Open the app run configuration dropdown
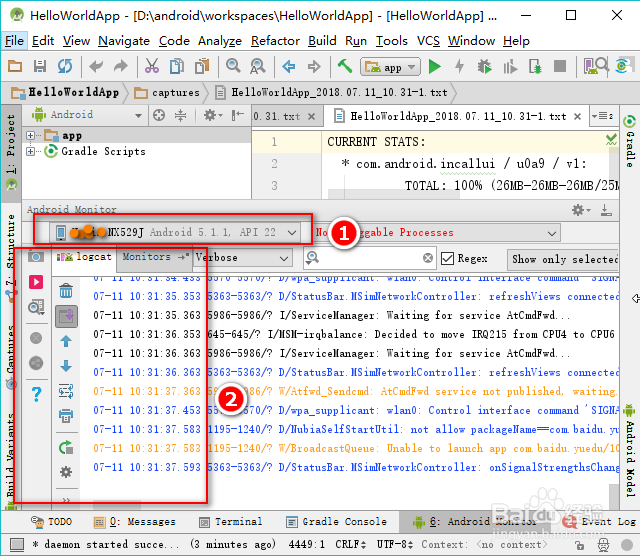The width and height of the screenshot is (640, 556). (x=390, y=67)
